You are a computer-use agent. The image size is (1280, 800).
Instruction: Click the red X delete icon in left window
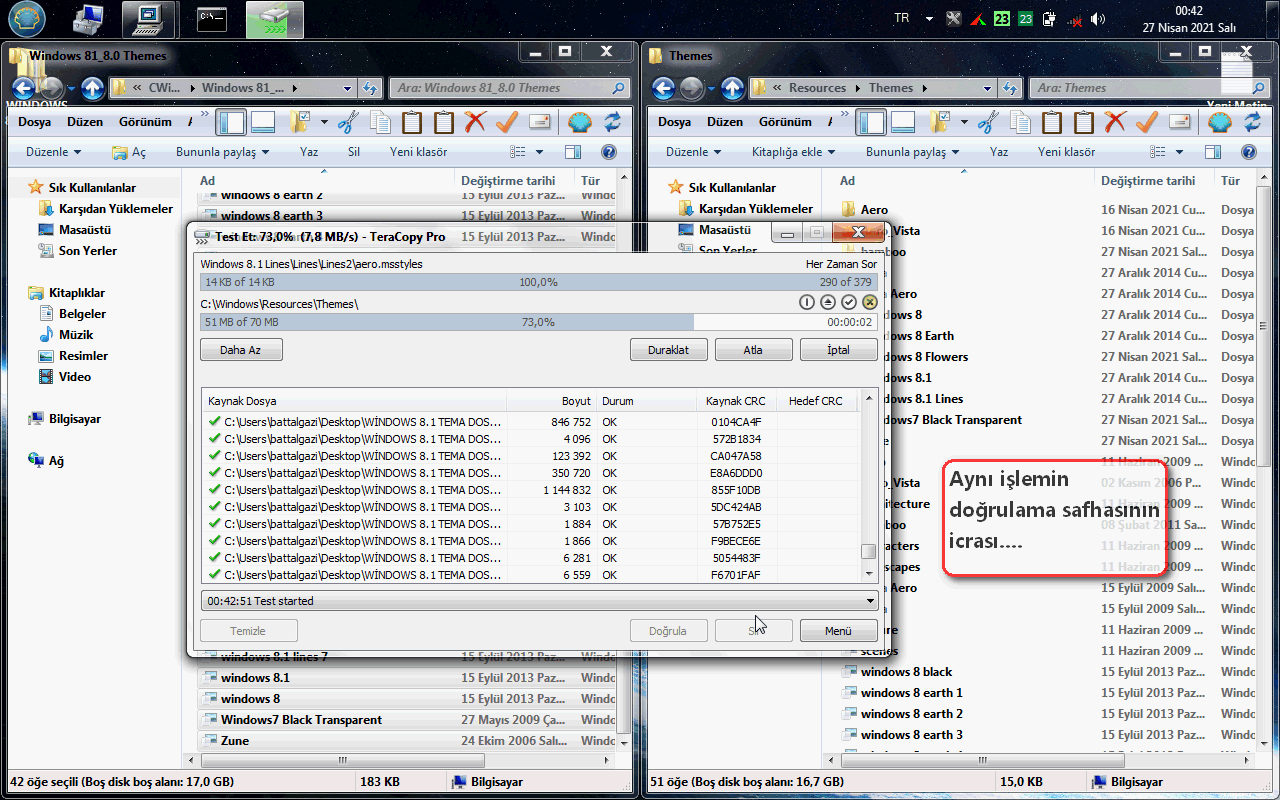tap(476, 122)
